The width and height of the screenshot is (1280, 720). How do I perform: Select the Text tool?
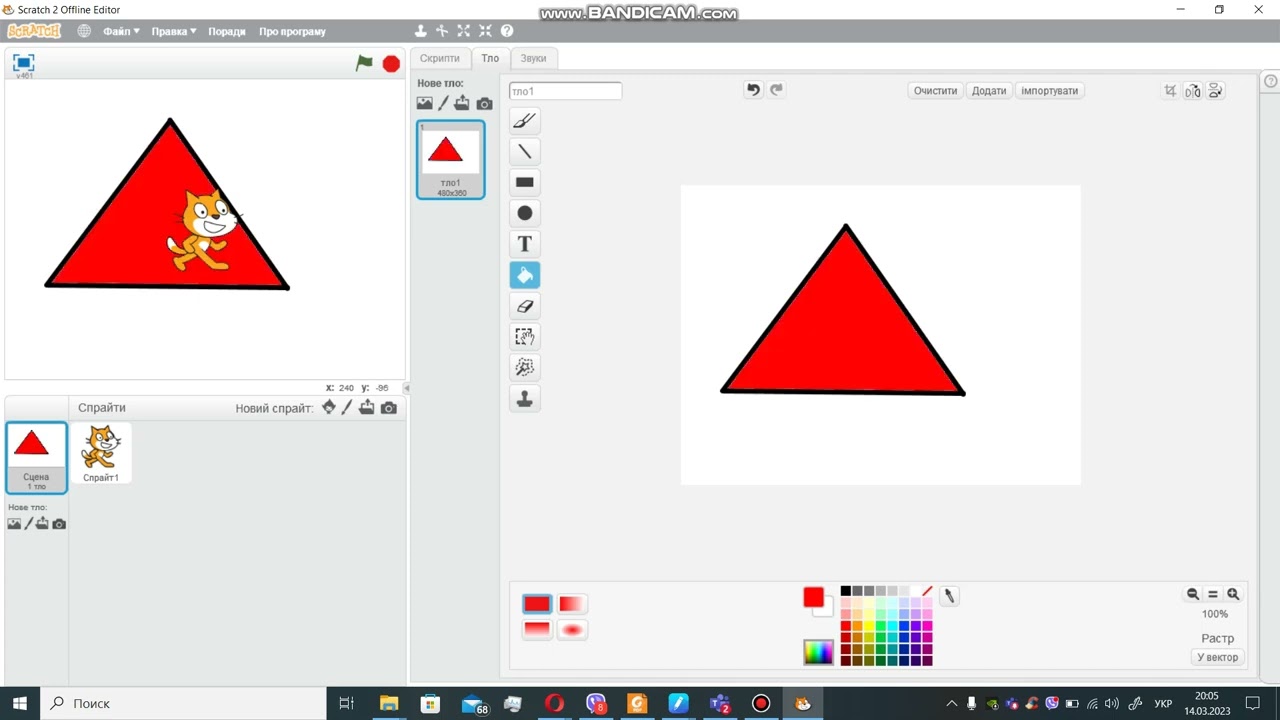click(524, 244)
